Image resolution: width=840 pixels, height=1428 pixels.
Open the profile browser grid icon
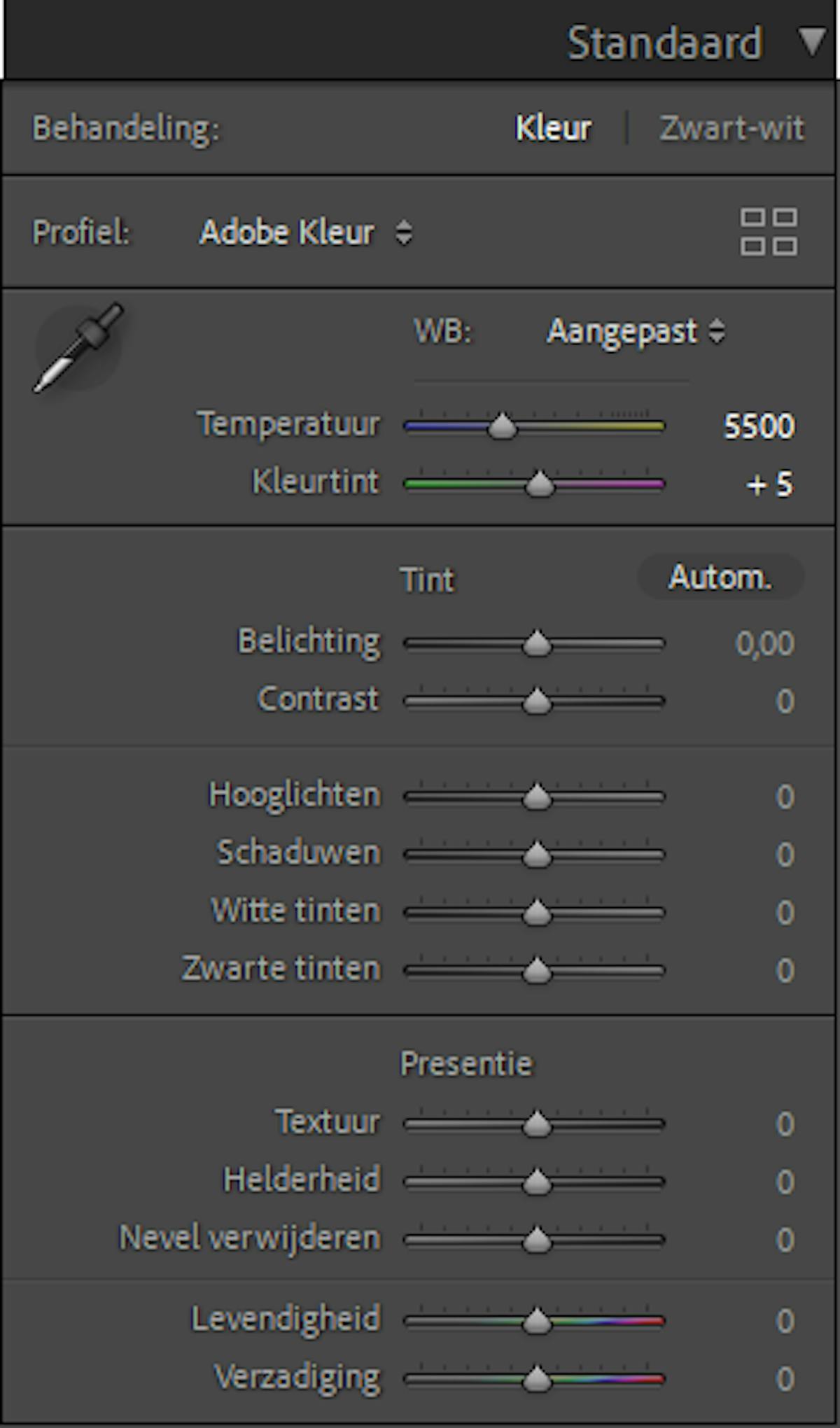click(769, 232)
